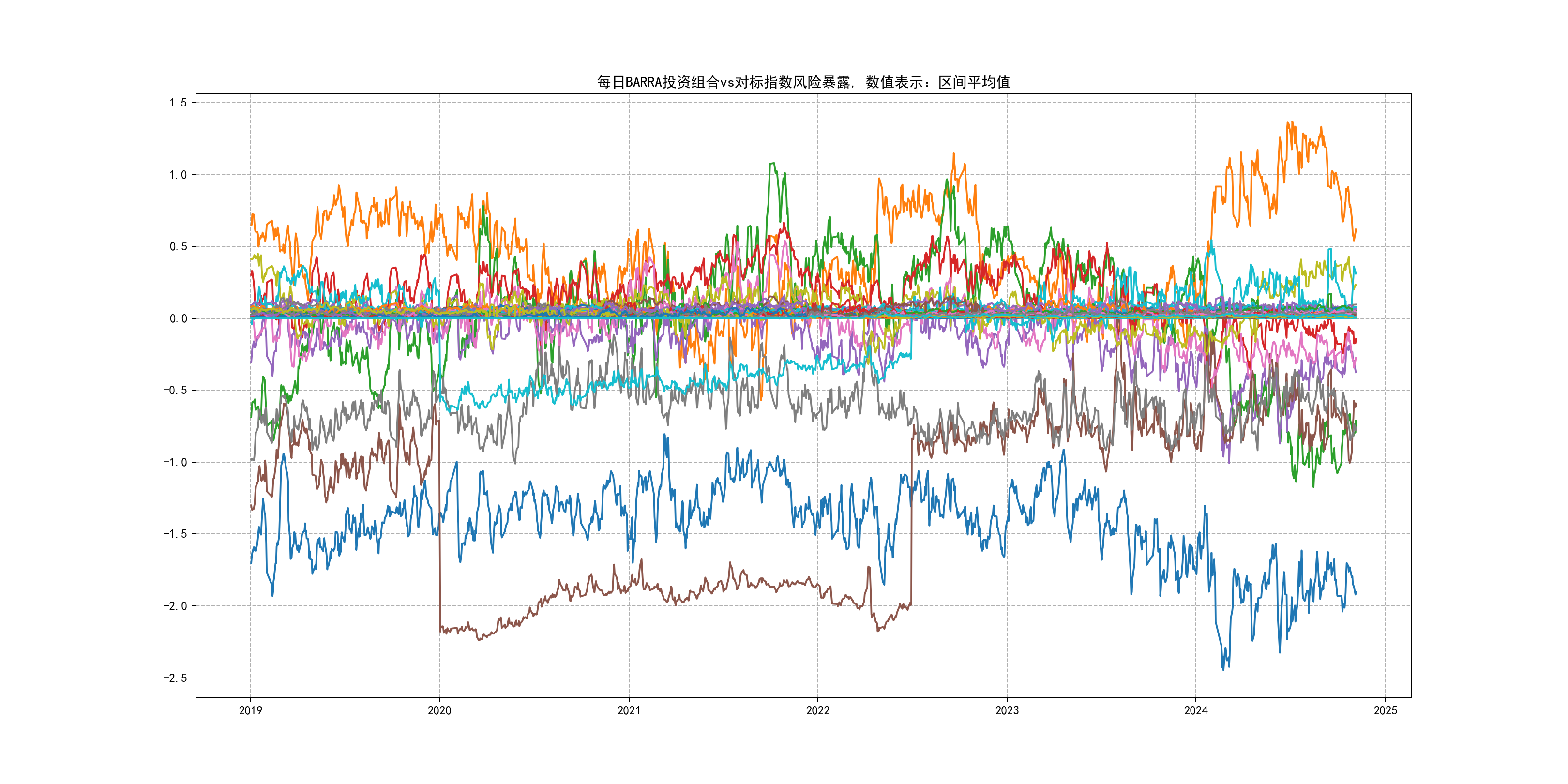Click the -1.5 y-axis tick label

click(175, 534)
